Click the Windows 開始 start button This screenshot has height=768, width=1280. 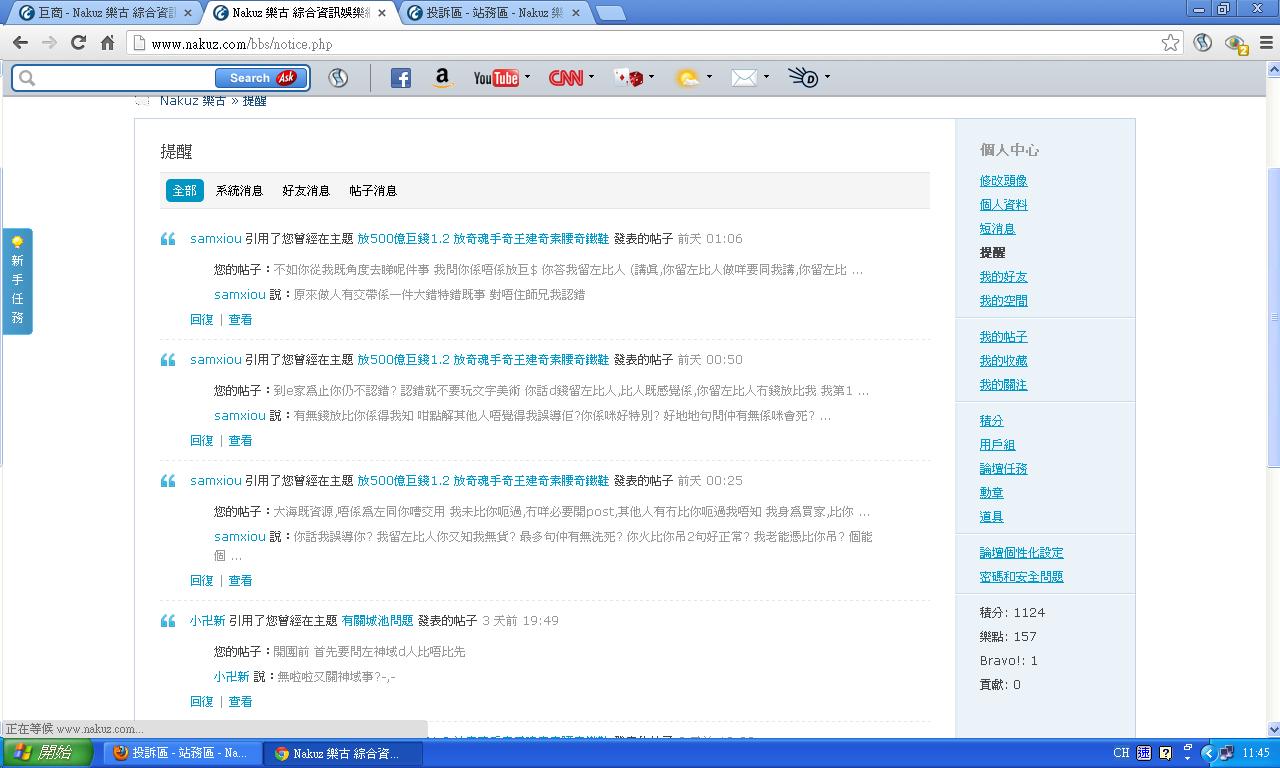pos(44,753)
